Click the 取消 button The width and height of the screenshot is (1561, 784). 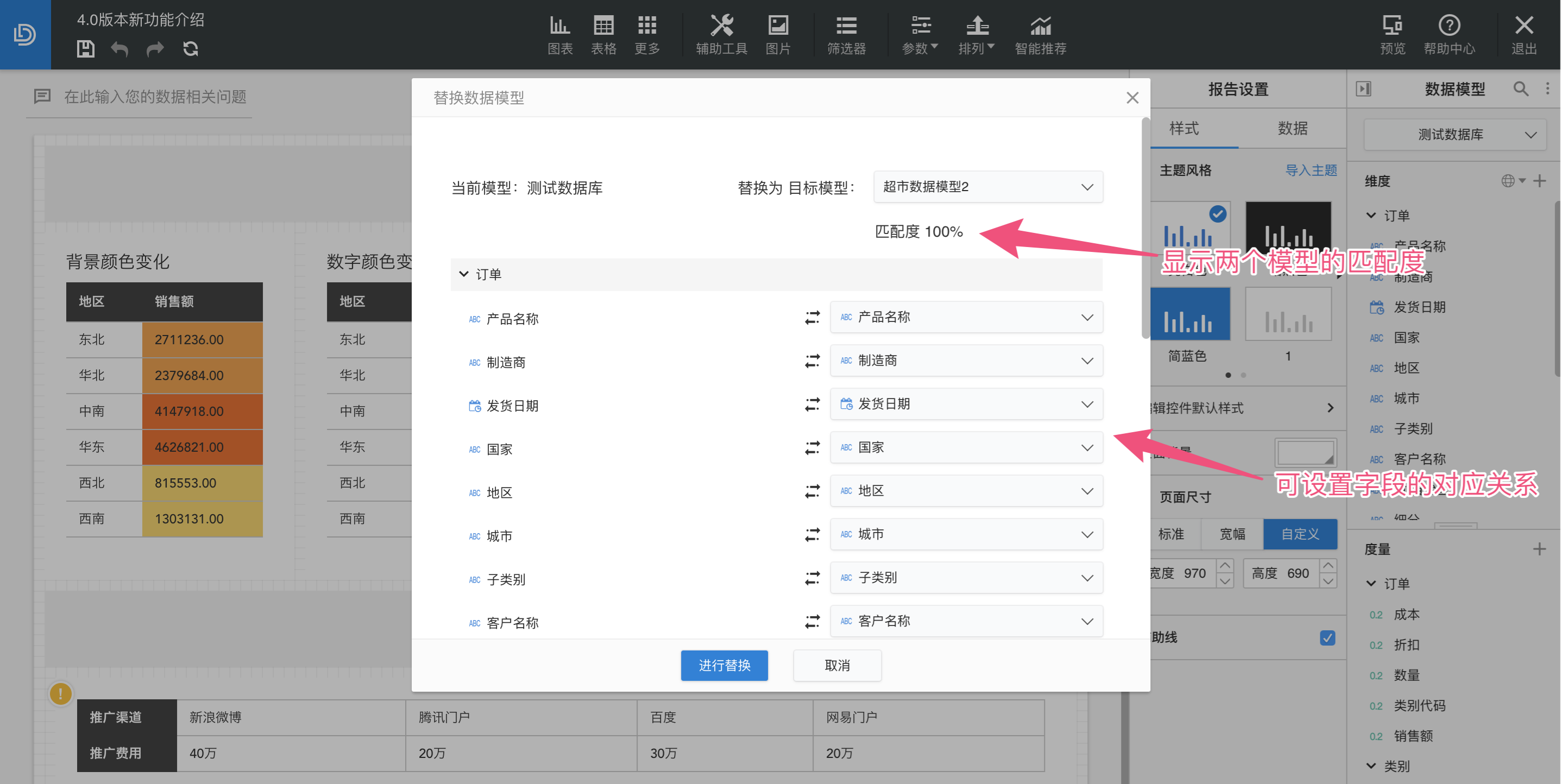coord(837,665)
